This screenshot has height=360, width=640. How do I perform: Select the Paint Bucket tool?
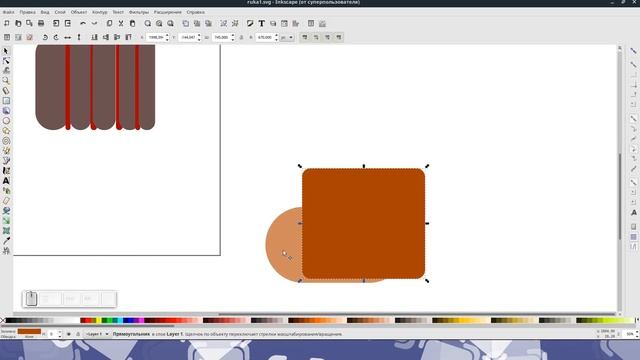point(6,211)
